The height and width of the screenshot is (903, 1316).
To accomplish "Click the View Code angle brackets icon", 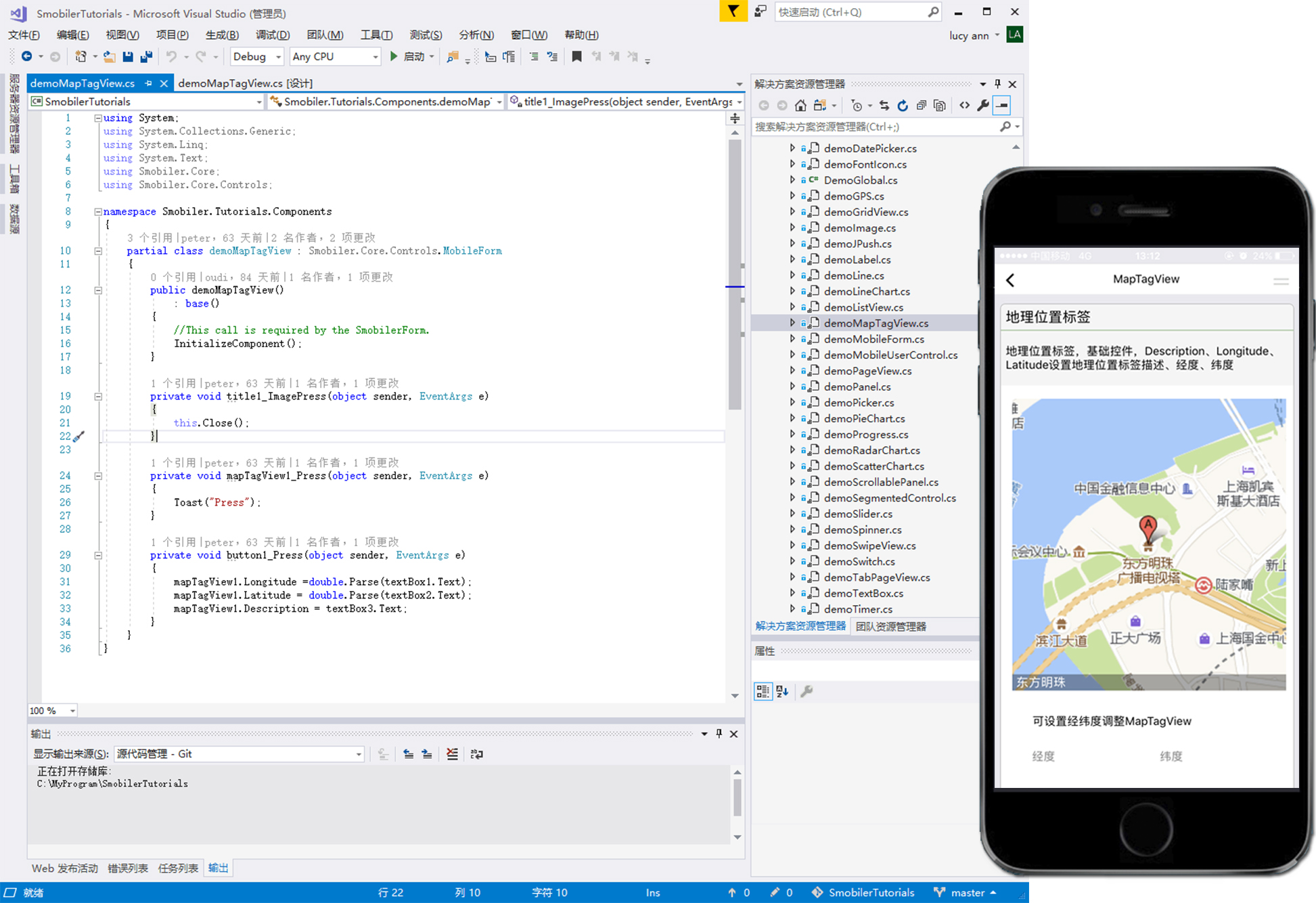I will [964, 106].
